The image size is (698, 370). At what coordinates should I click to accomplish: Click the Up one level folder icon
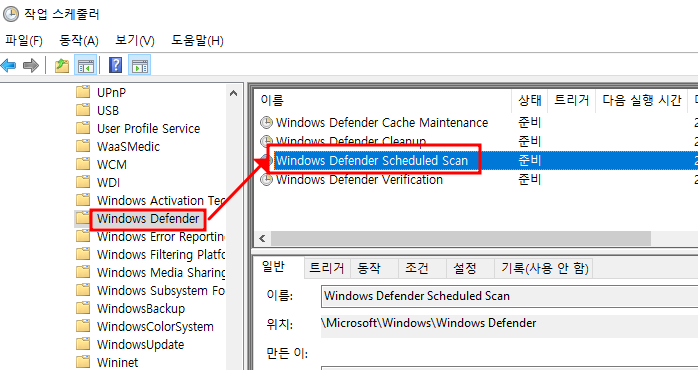[62, 66]
